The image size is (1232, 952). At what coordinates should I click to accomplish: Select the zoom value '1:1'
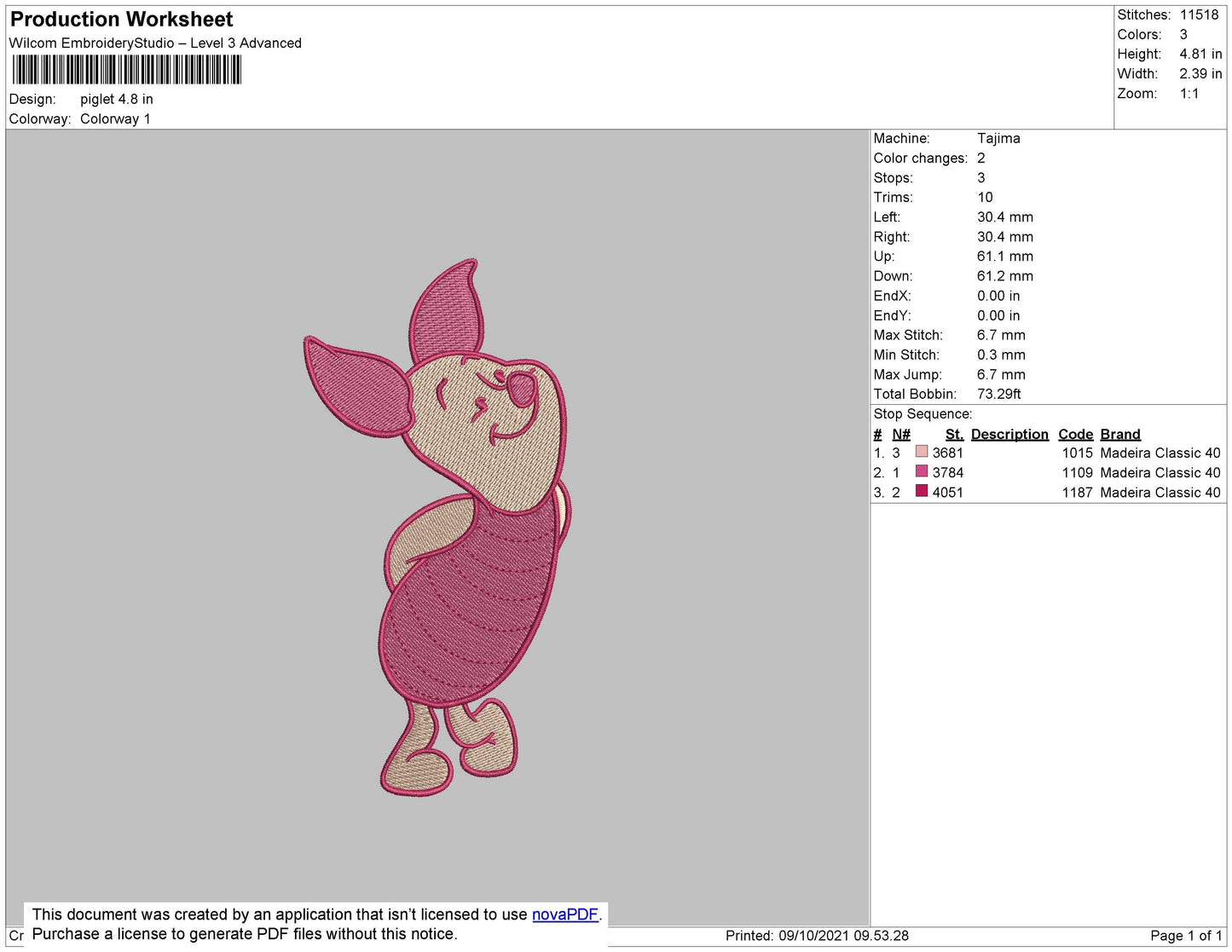(x=1189, y=94)
